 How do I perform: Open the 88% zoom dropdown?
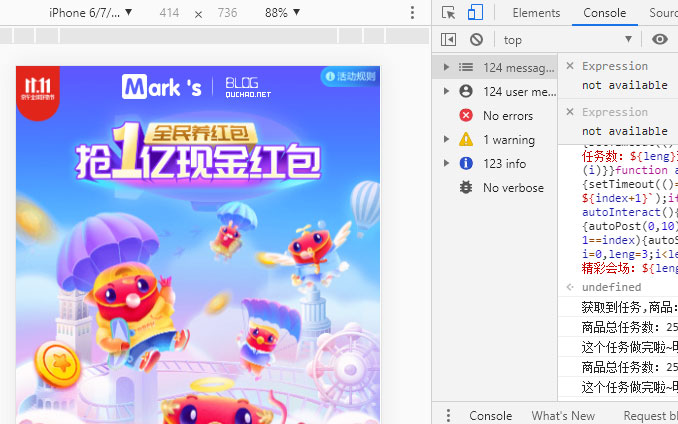[282, 13]
